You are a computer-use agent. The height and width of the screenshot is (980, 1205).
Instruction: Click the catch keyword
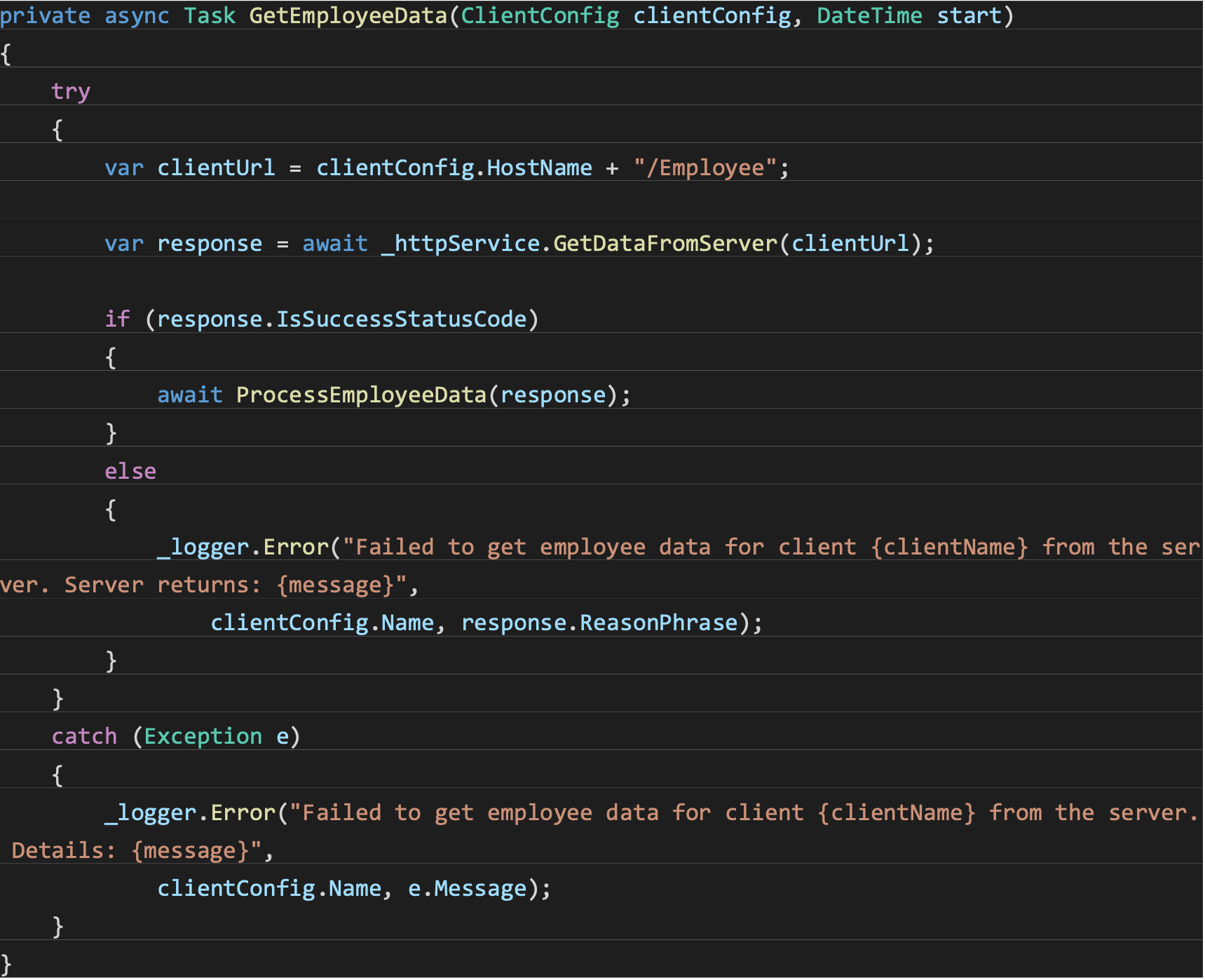(83, 736)
